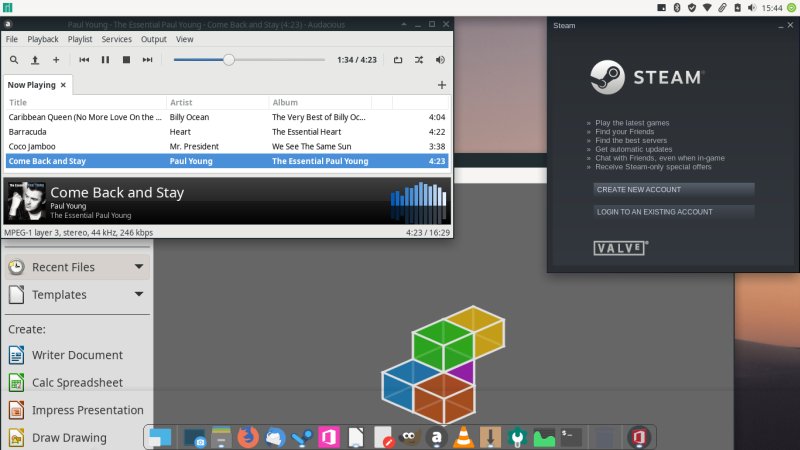
Task: Click the volume speaker icon
Action: point(440,60)
